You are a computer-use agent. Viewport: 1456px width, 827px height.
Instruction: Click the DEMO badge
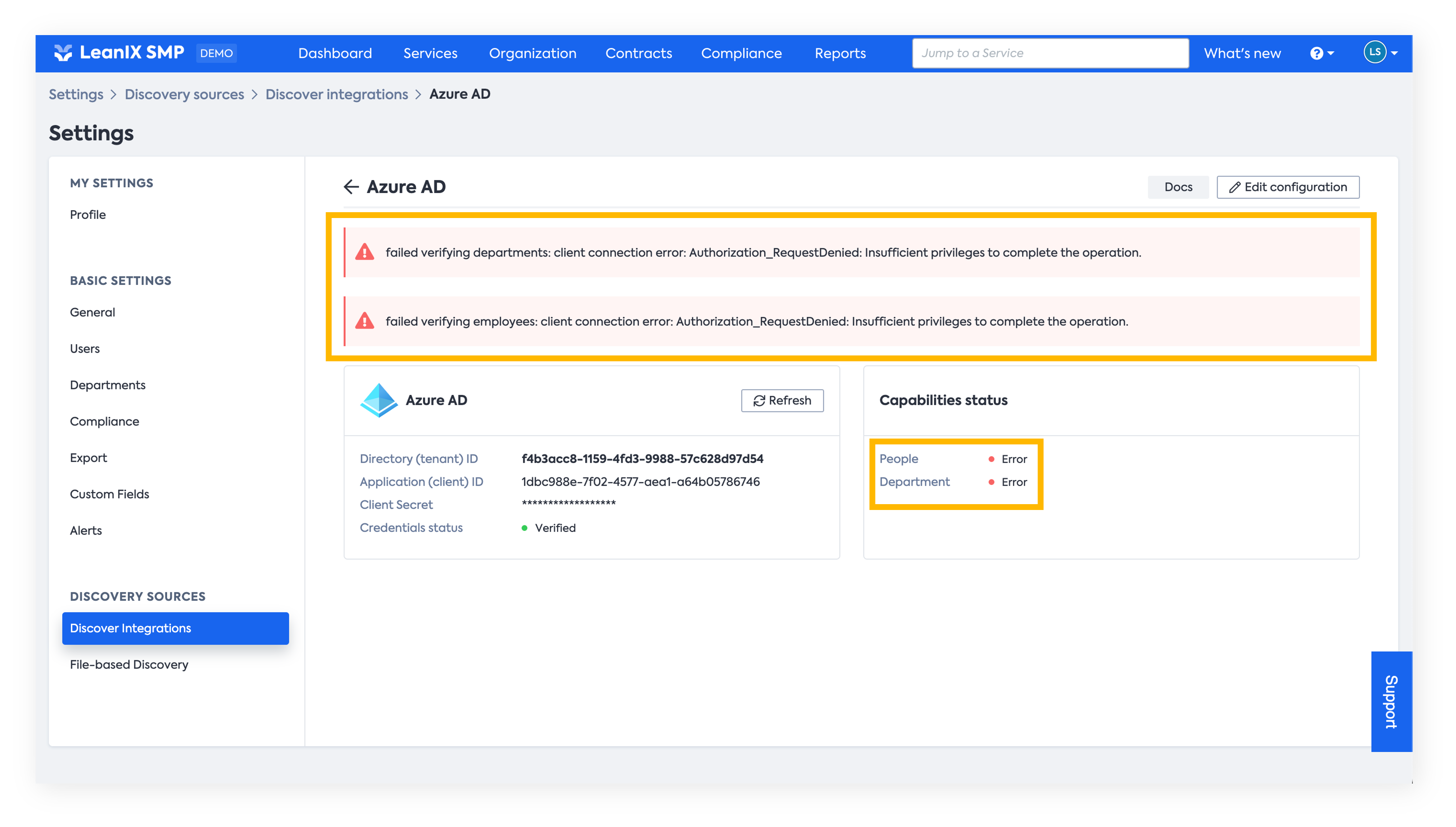point(216,53)
